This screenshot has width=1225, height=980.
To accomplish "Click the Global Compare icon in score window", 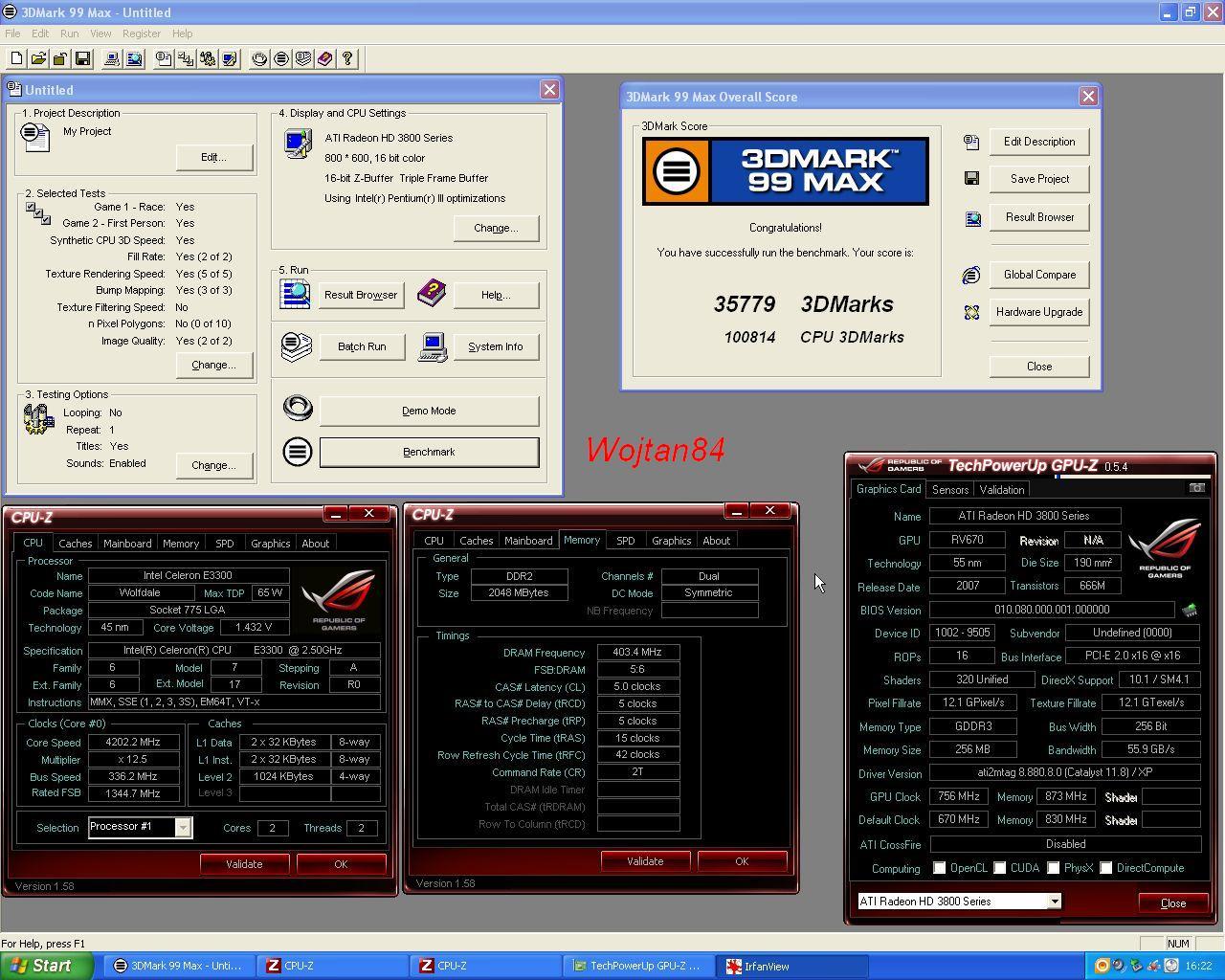I will pos(971,275).
